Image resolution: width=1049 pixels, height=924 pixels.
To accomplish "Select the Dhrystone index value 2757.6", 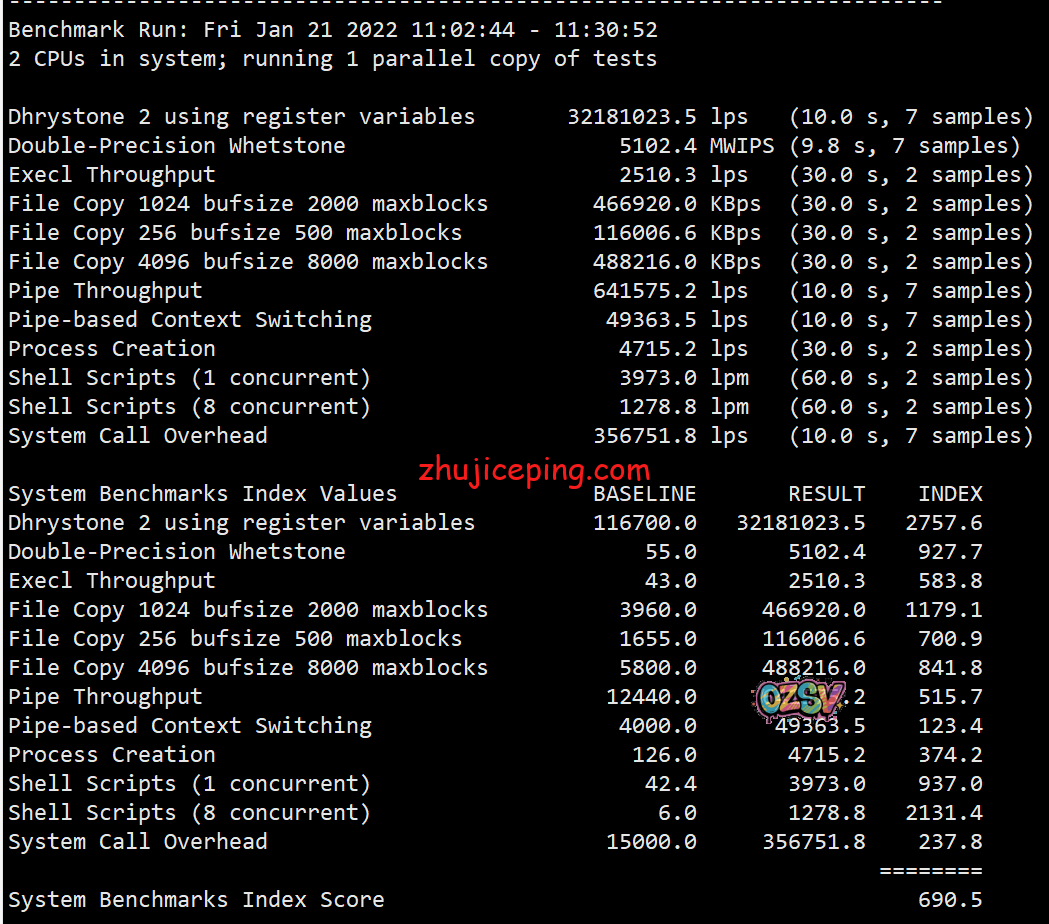I will click(950, 523).
